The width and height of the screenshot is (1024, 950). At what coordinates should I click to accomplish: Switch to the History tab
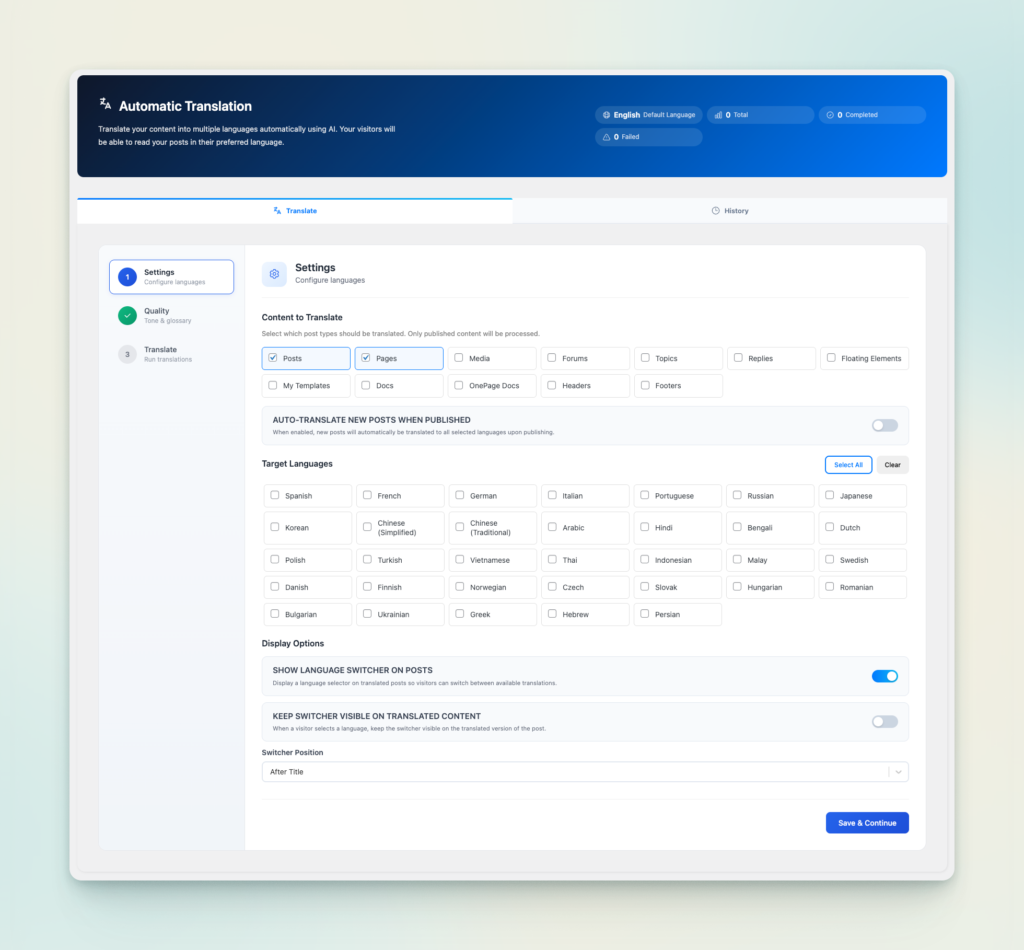pos(729,211)
